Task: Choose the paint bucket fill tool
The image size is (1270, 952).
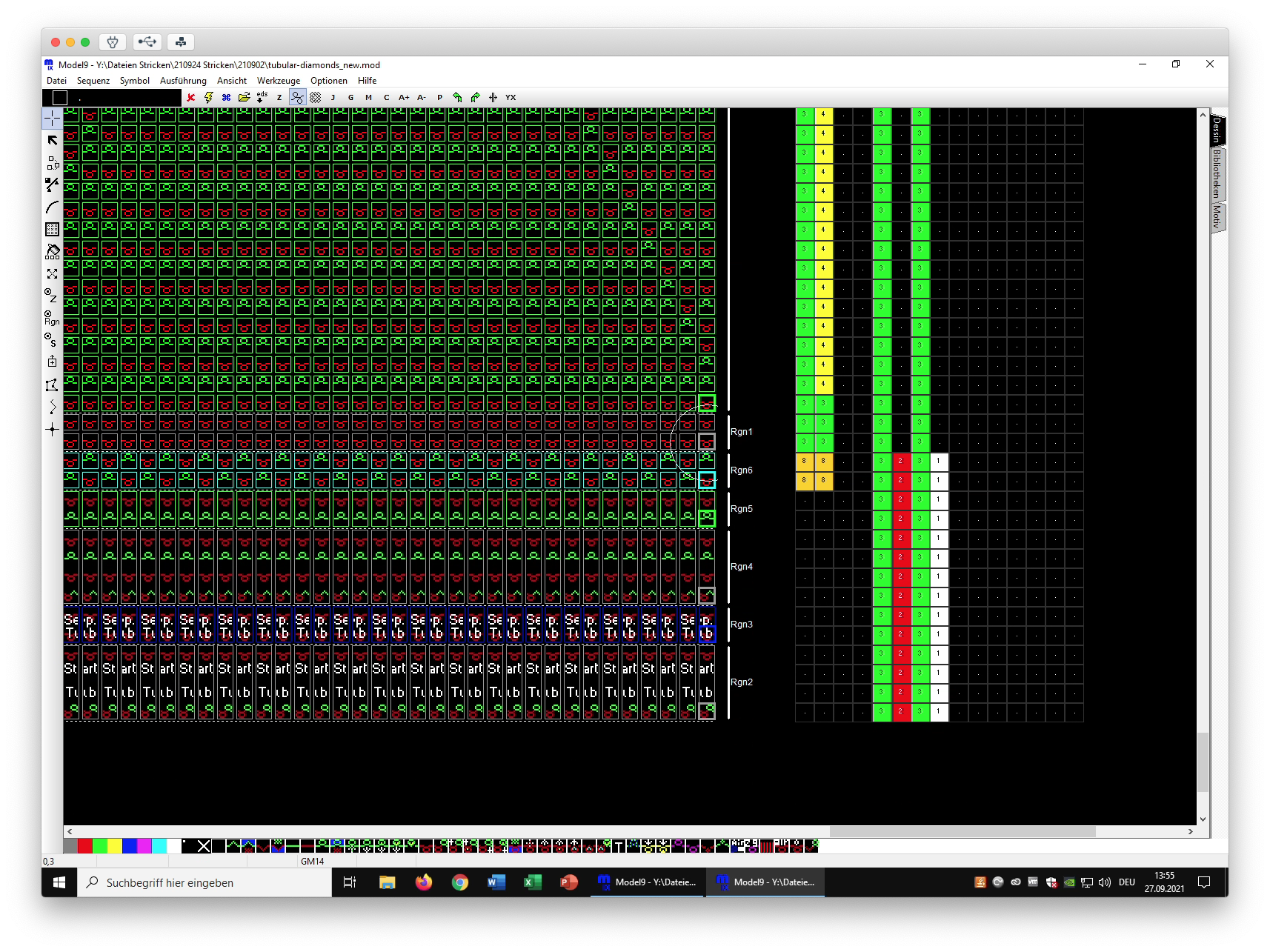Action: 52,251
